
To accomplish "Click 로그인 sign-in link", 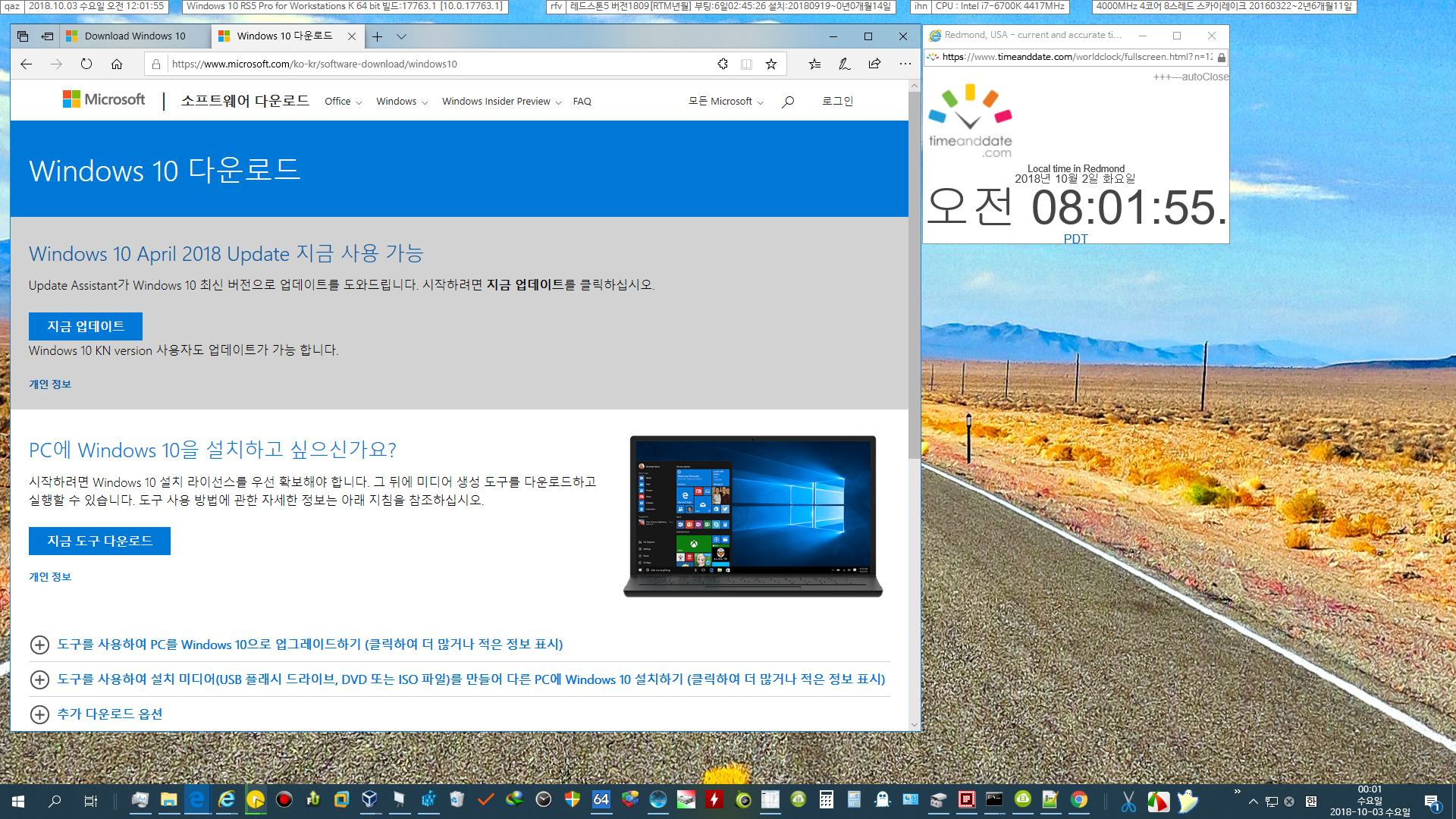I will 837,102.
